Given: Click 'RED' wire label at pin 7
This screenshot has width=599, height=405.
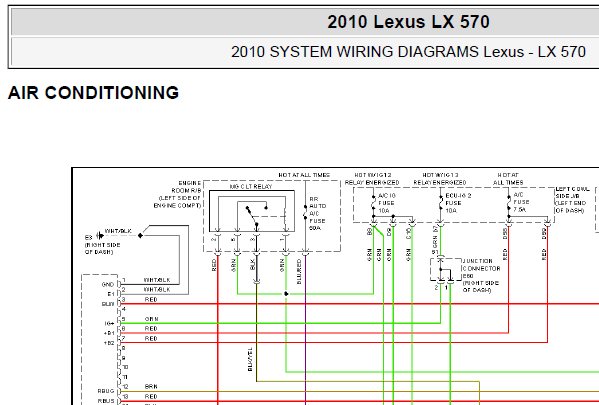Looking at the screenshot, I should tap(151, 339).
